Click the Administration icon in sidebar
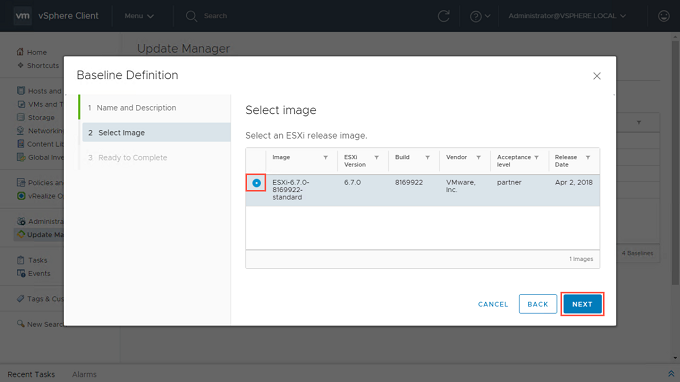 coord(21,221)
